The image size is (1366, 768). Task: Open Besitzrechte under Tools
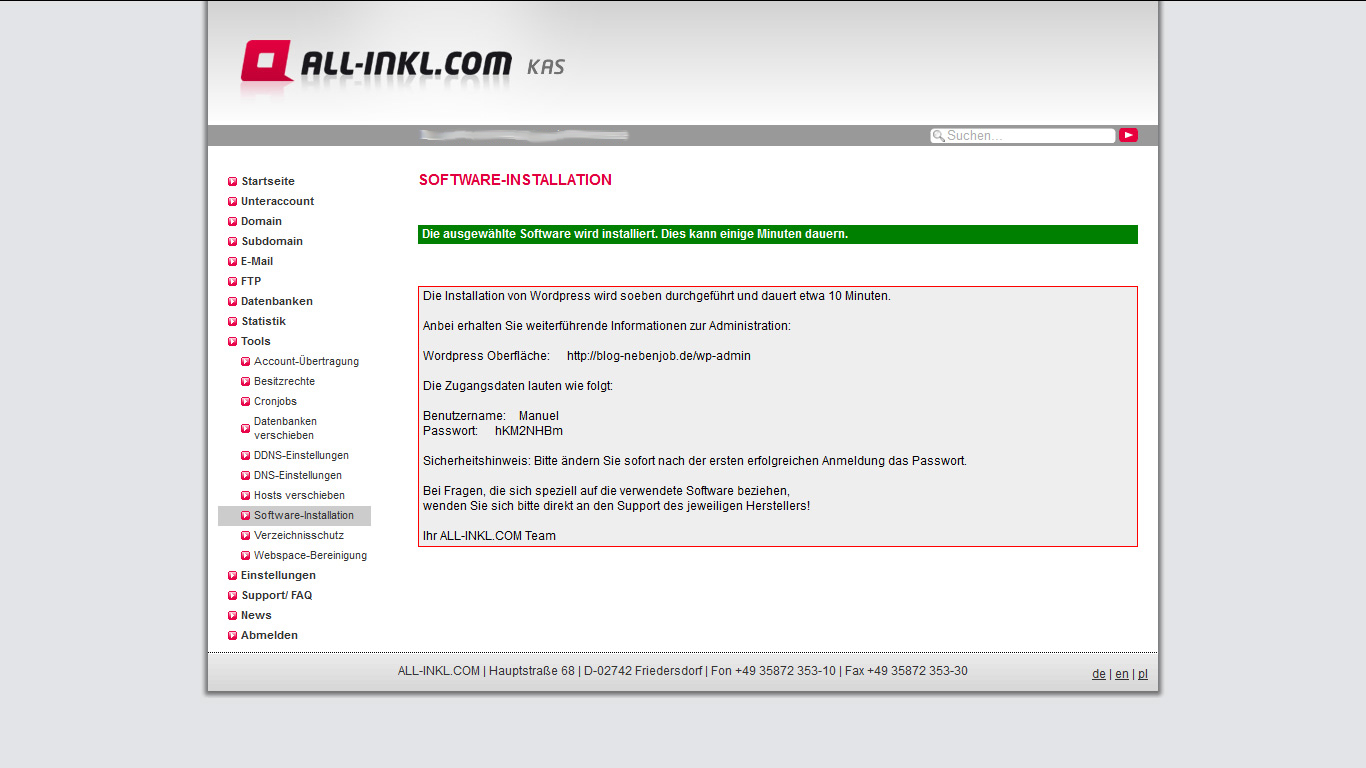tap(284, 381)
